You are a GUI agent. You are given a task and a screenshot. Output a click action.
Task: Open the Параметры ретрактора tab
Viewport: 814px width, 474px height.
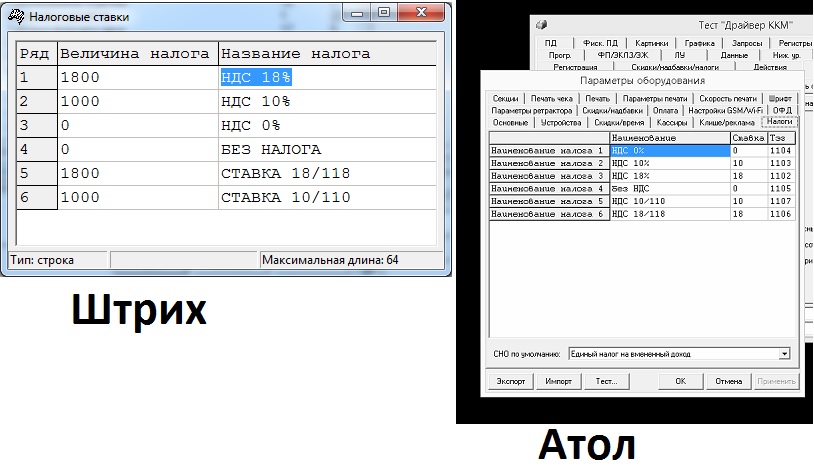(532, 110)
